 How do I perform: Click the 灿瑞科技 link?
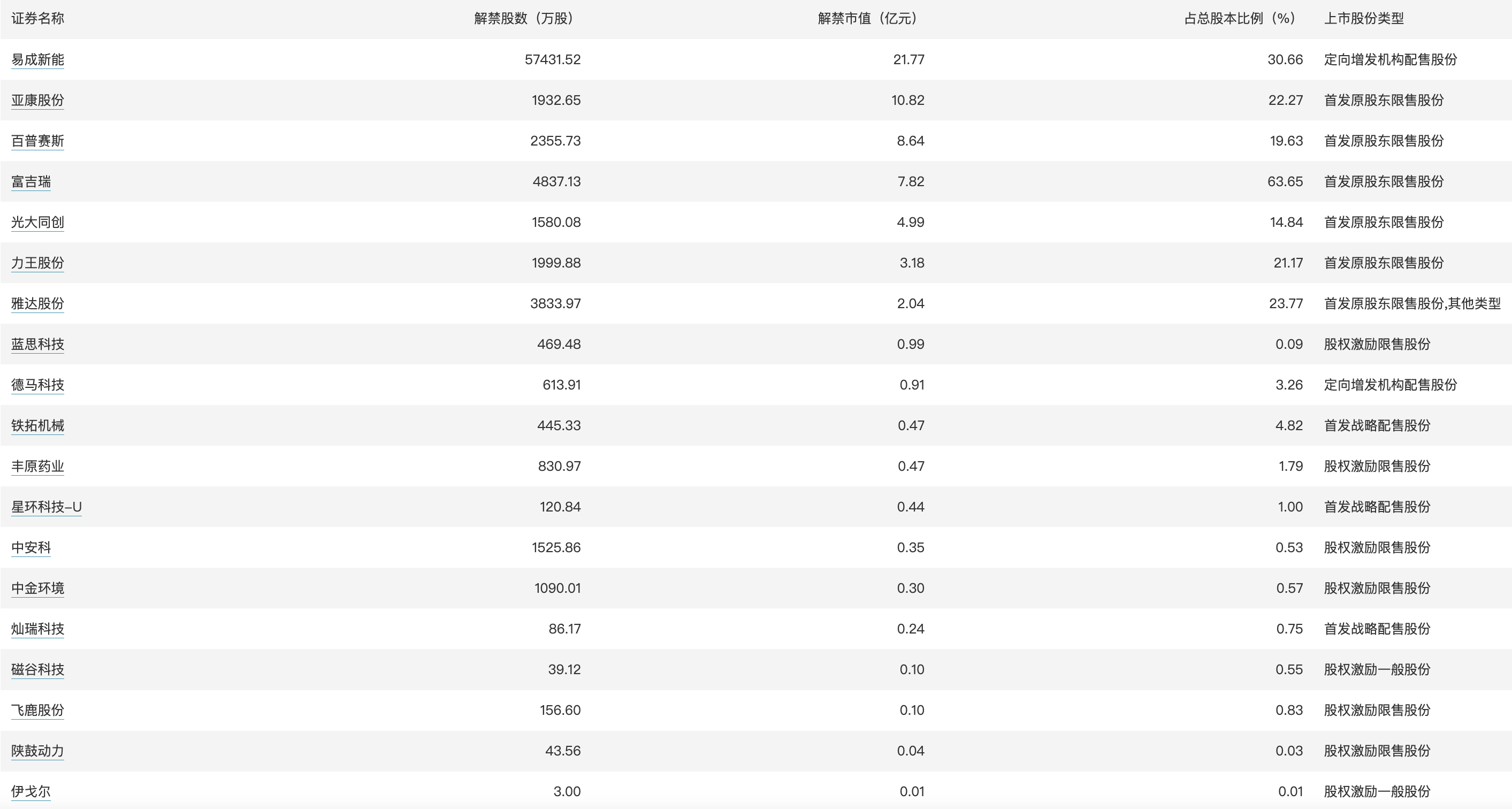[37, 629]
